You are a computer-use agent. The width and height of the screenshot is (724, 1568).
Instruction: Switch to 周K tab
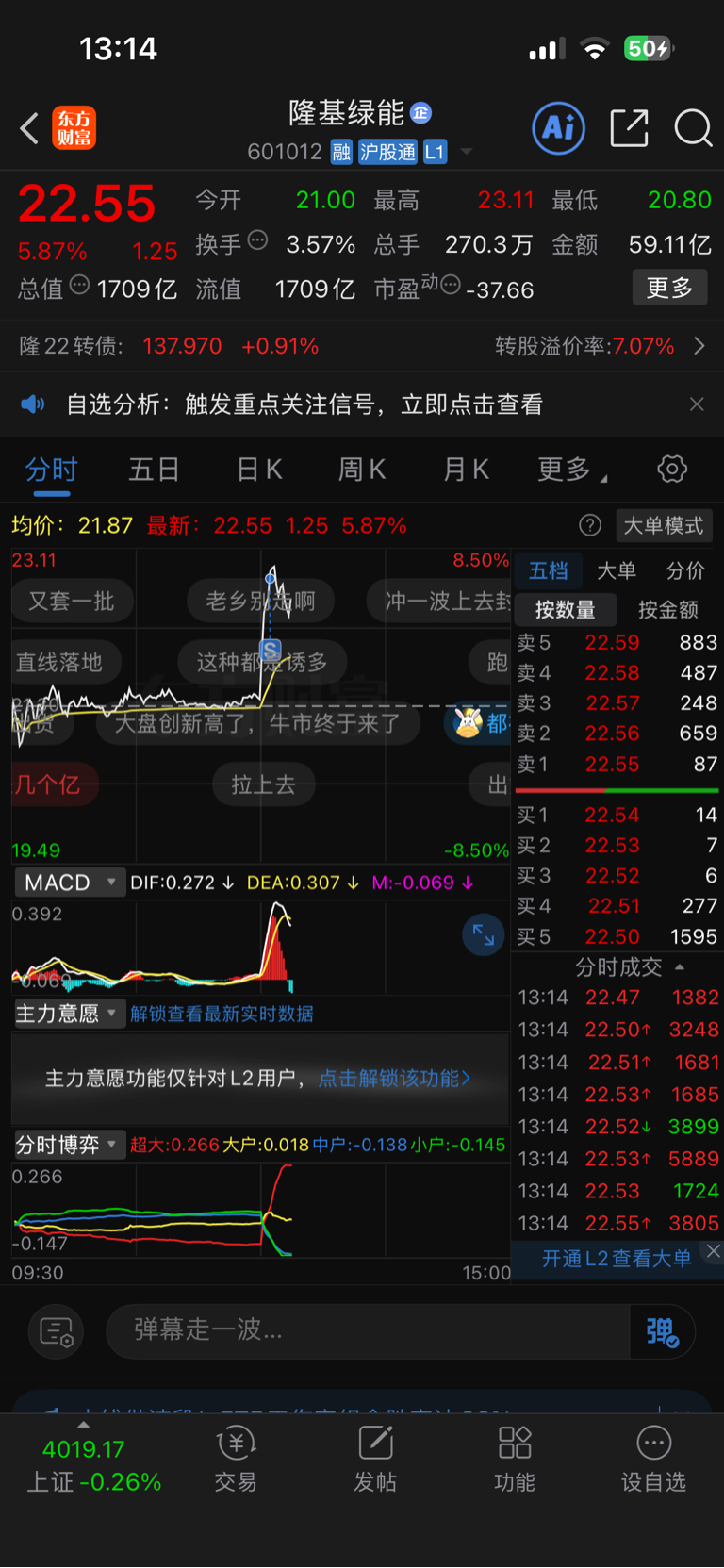(x=362, y=469)
